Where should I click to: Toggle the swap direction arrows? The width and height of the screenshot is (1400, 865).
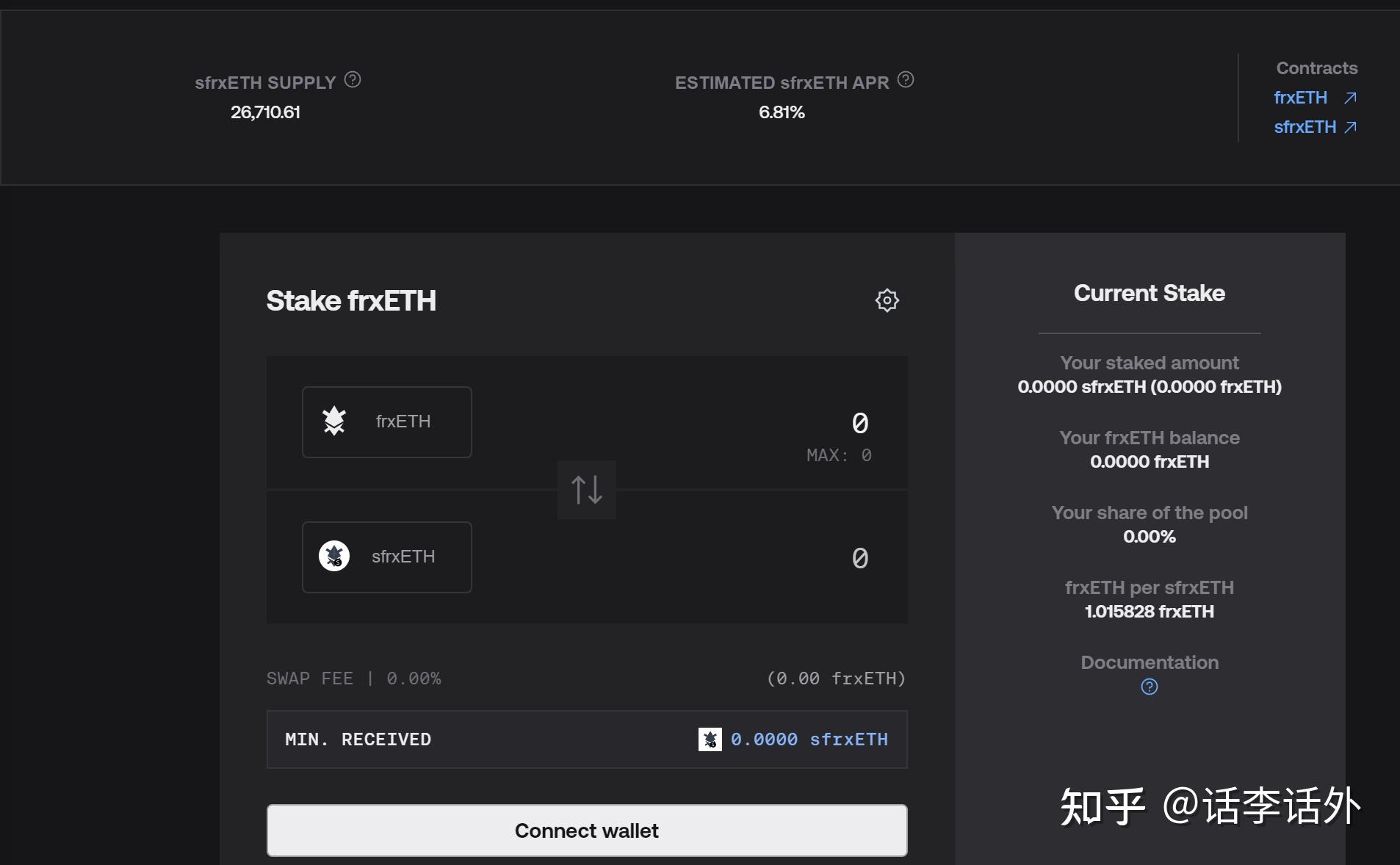pyautogui.click(x=586, y=489)
